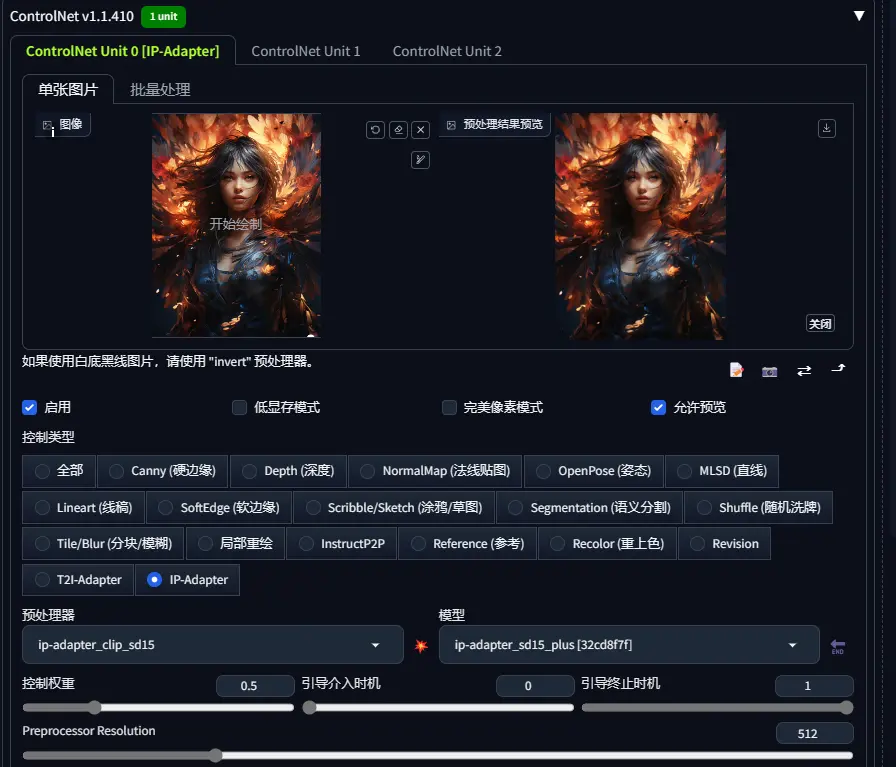Click the 控制权重 value field 0.5
This screenshot has height=767, width=896.
point(255,686)
